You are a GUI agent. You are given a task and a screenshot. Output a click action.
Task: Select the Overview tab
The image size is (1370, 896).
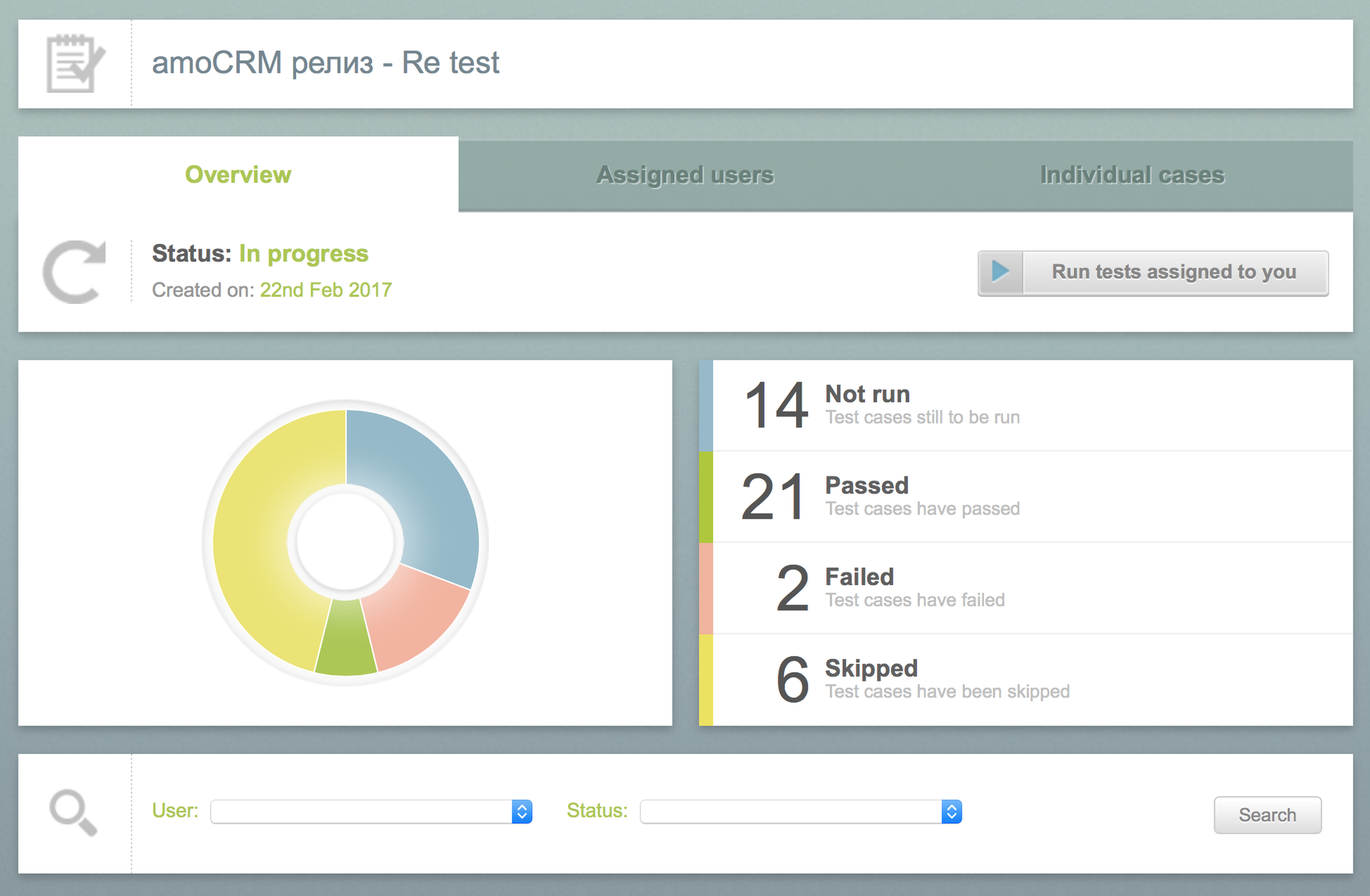click(238, 175)
